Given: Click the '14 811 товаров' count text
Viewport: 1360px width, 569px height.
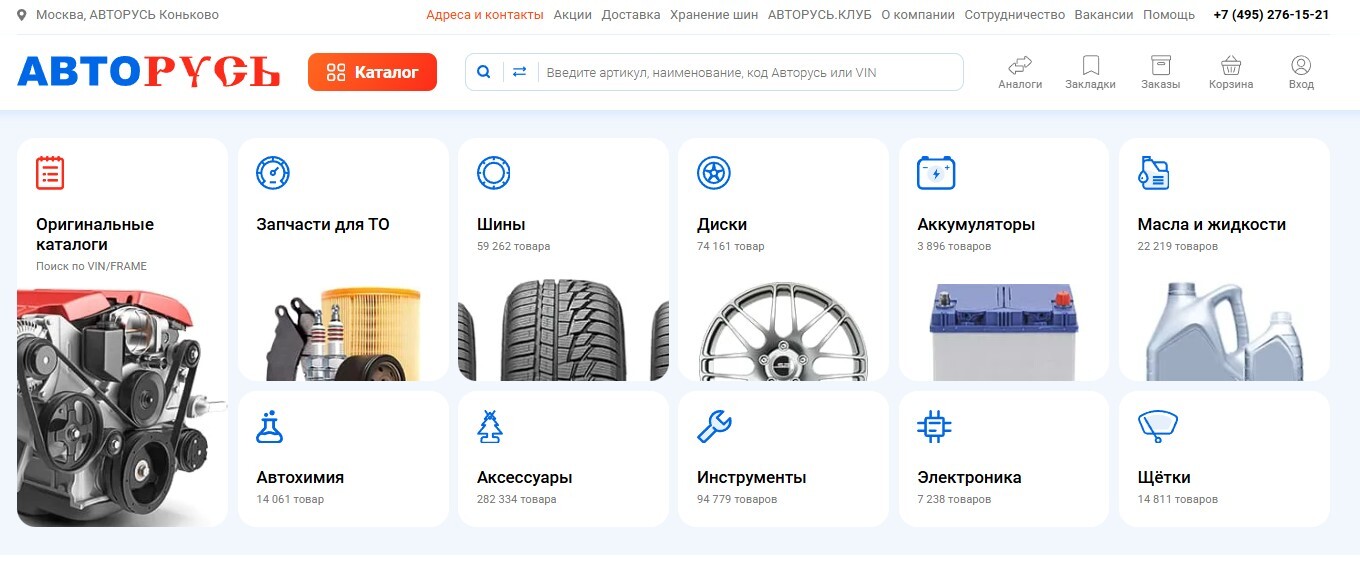Looking at the screenshot, I should point(1178,499).
